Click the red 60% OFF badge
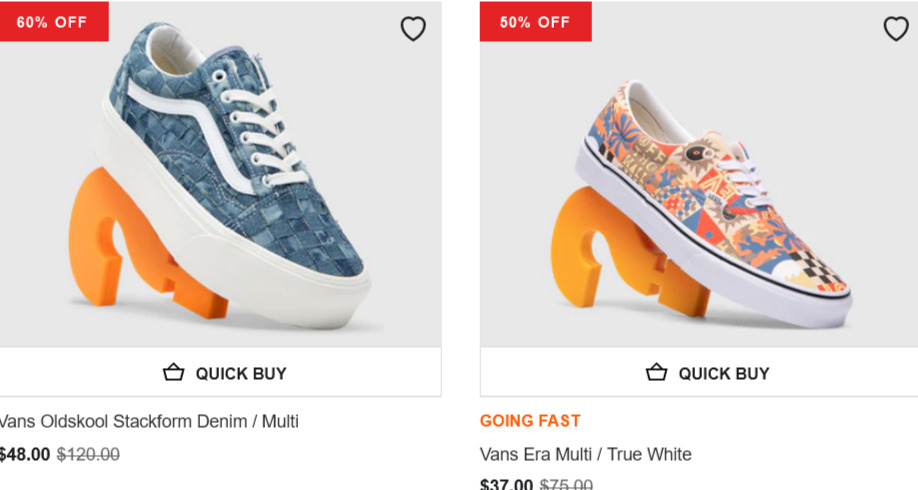This screenshot has height=490, width=918. pyautogui.click(x=52, y=22)
